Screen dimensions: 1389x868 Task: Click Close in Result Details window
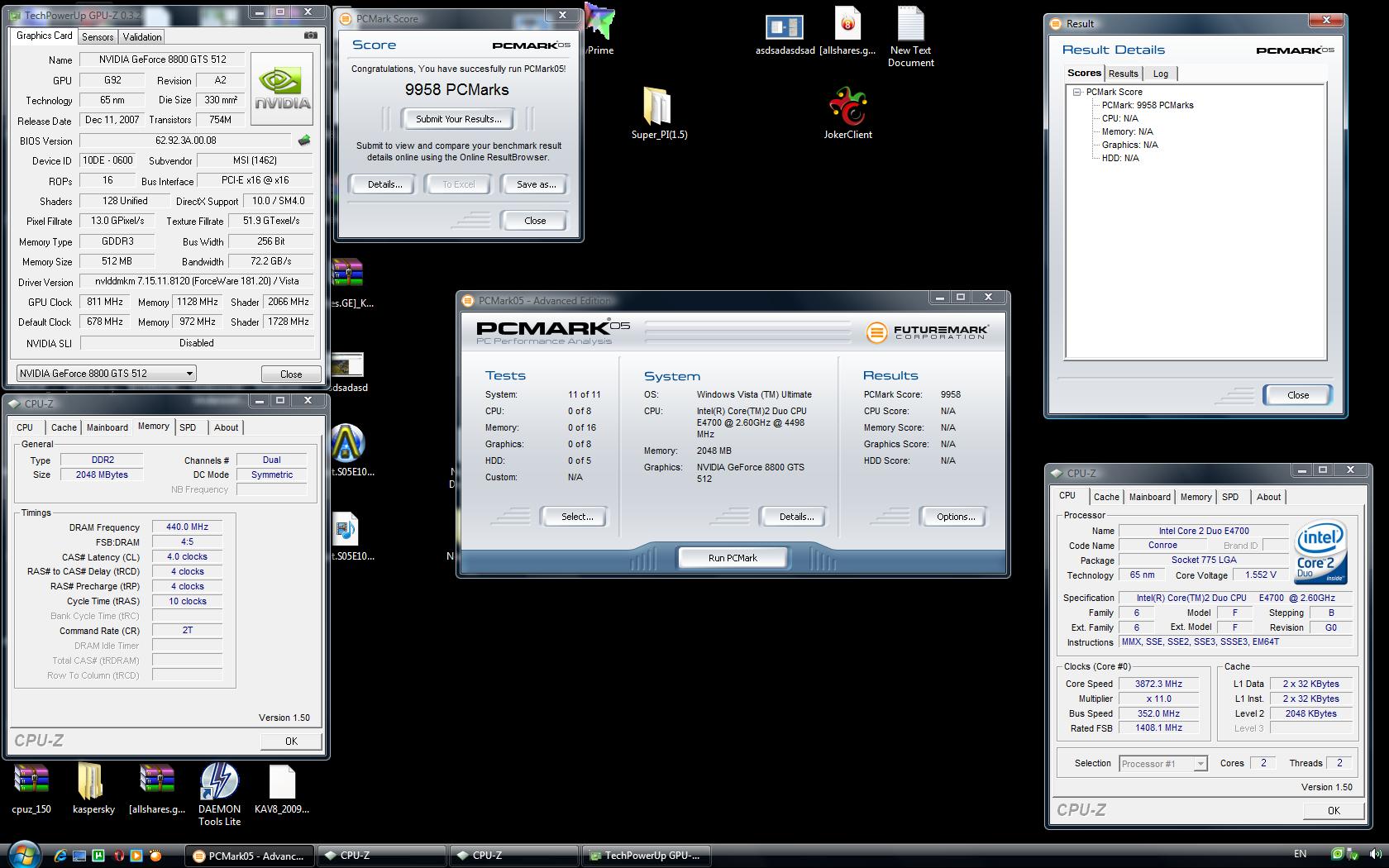(x=1298, y=395)
